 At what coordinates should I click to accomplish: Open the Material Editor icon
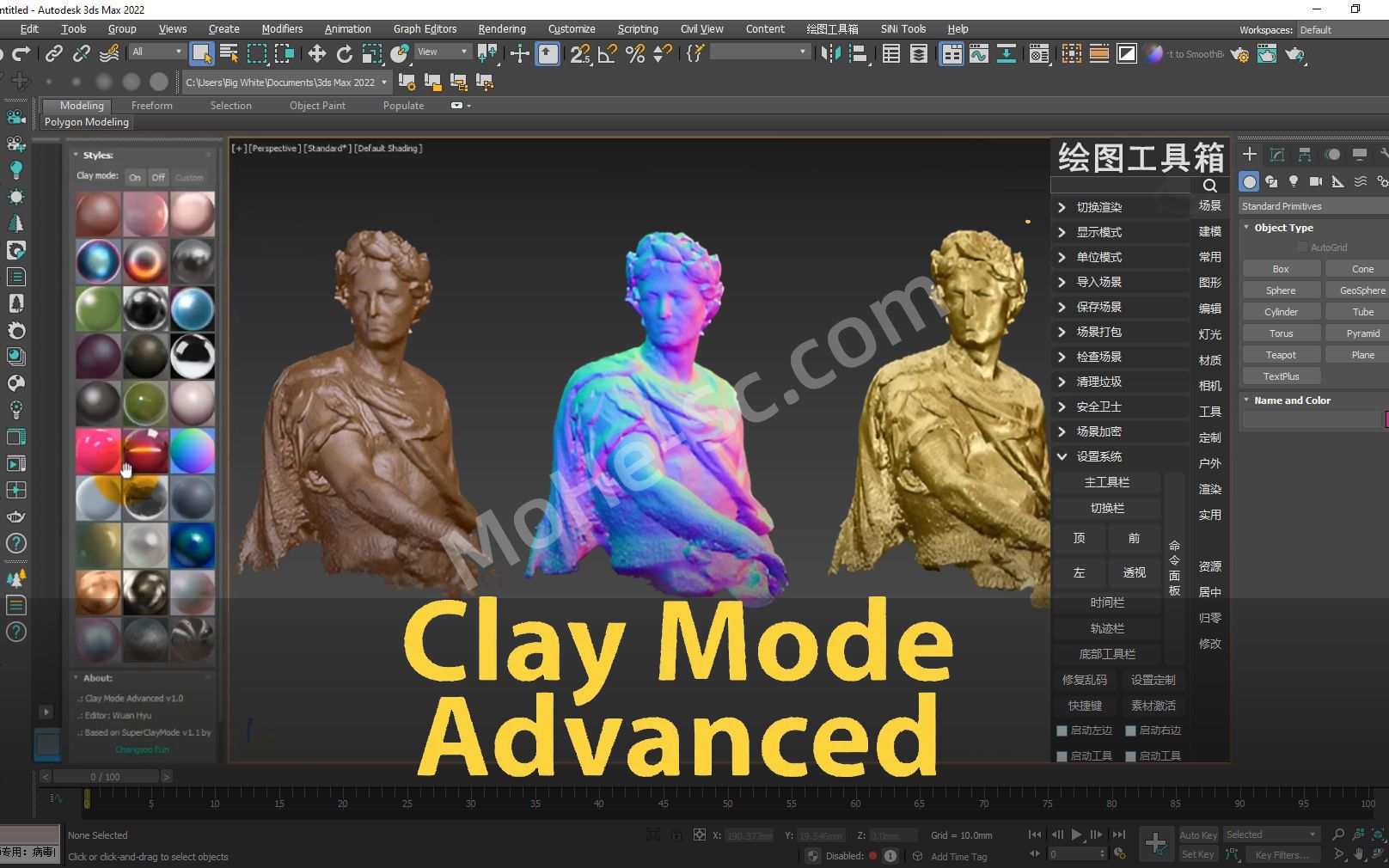click(1037, 54)
